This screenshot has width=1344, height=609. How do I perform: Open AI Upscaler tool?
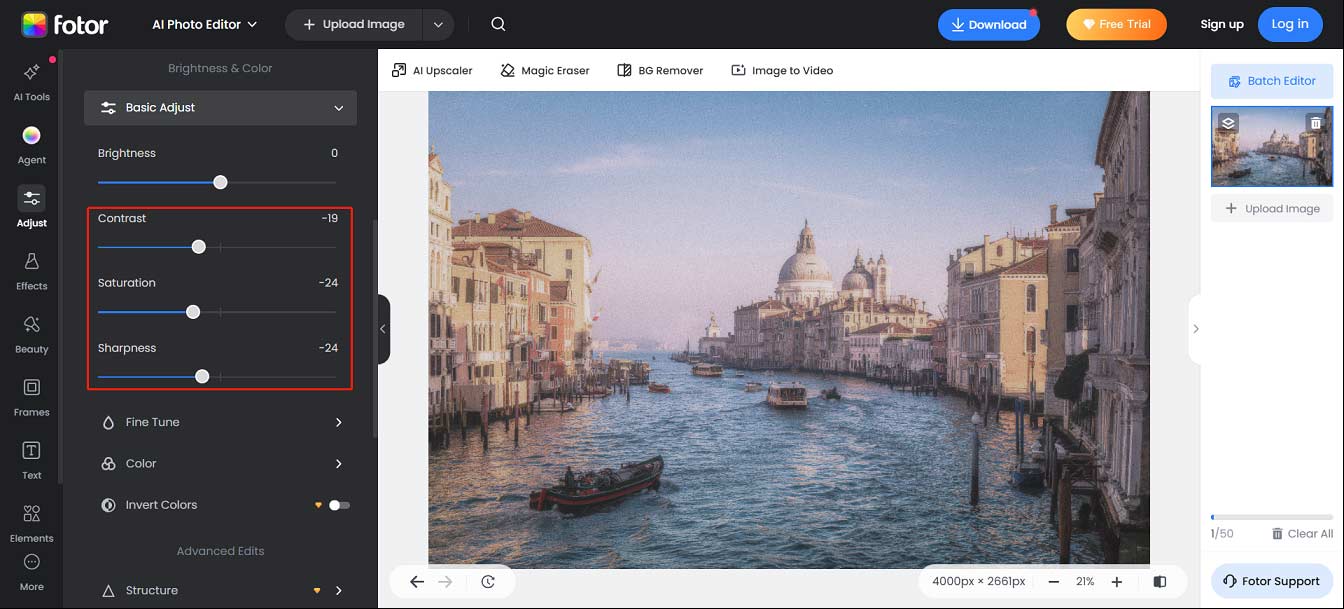coord(432,70)
